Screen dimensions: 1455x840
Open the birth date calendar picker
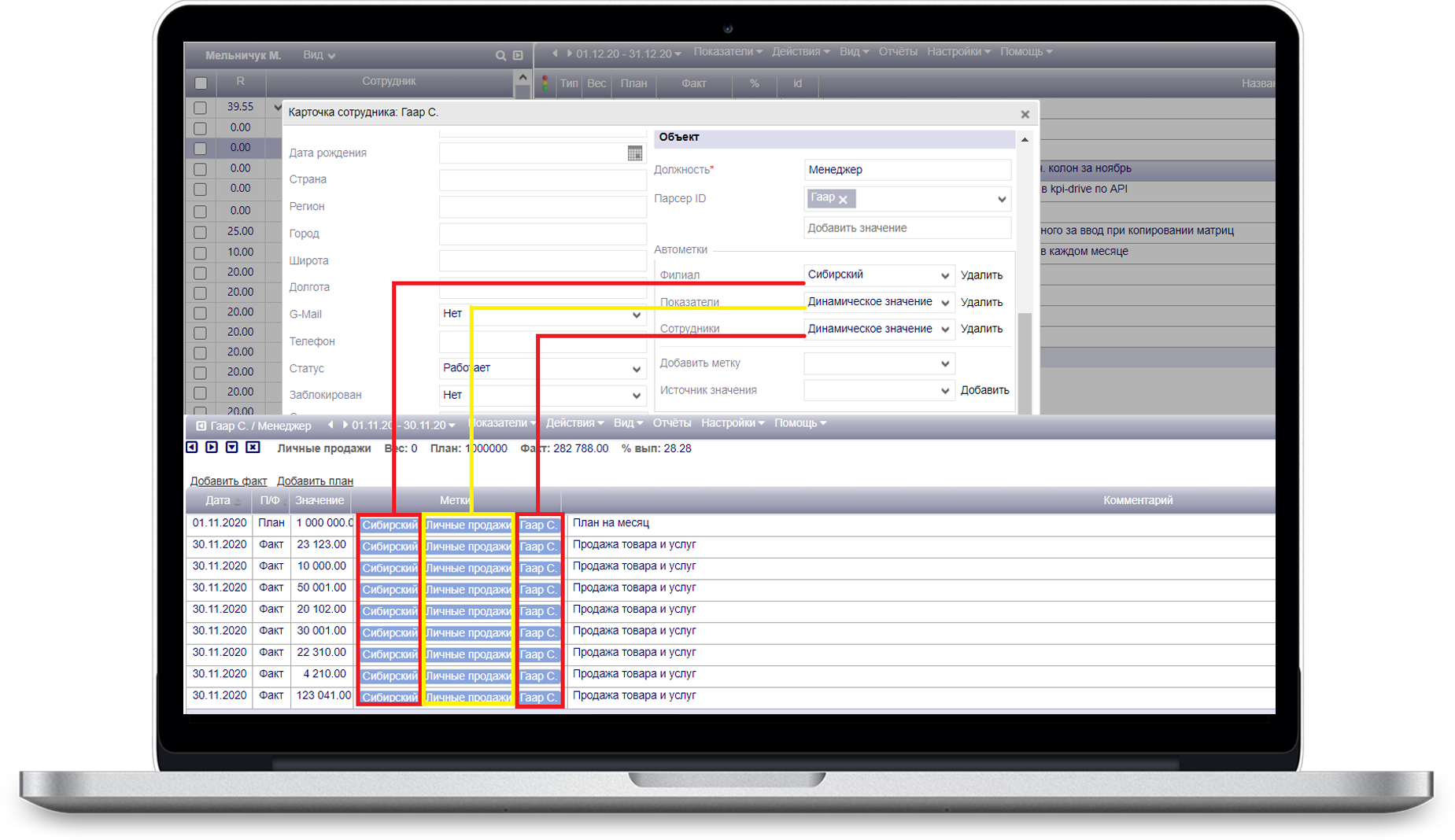tap(634, 153)
